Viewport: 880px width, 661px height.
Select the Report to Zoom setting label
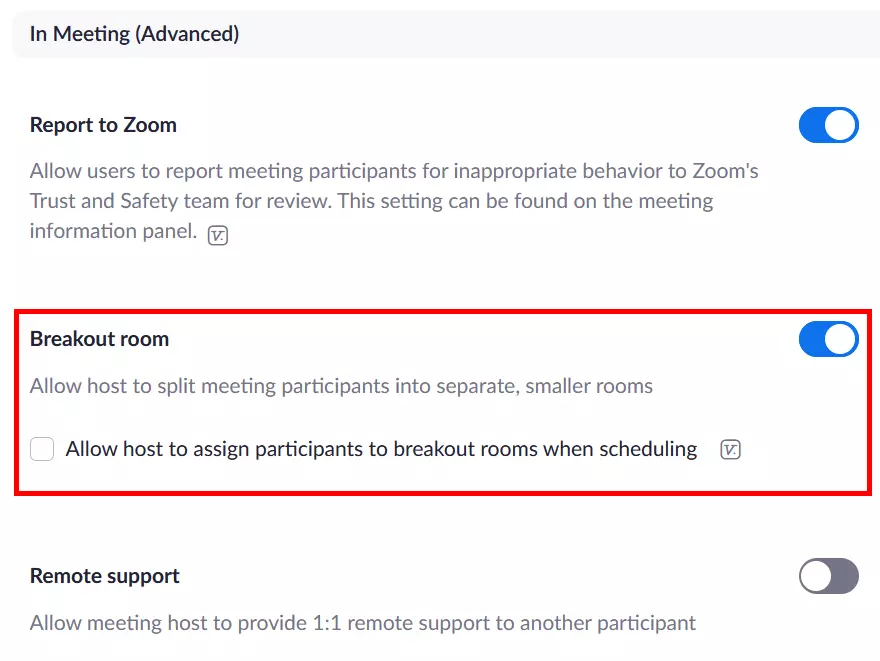[104, 125]
